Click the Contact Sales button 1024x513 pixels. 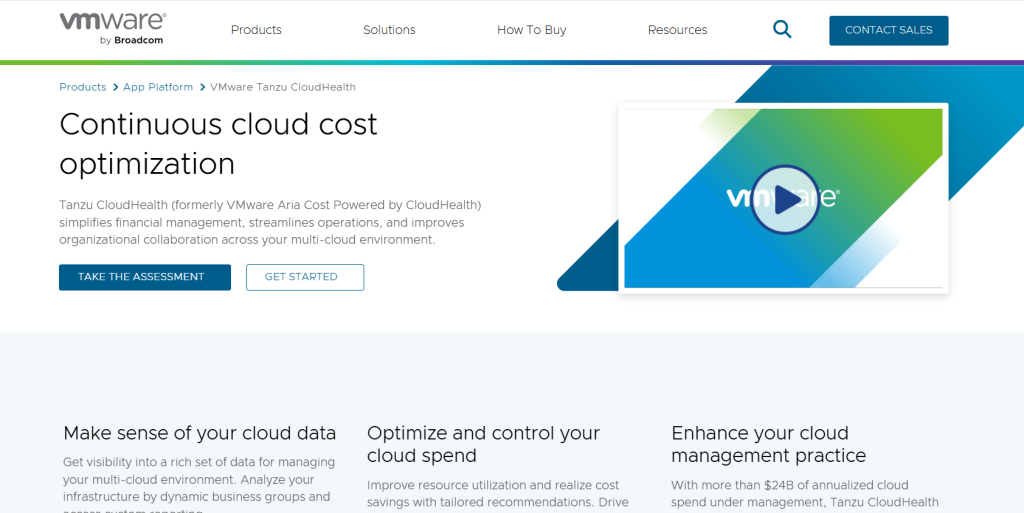click(888, 30)
